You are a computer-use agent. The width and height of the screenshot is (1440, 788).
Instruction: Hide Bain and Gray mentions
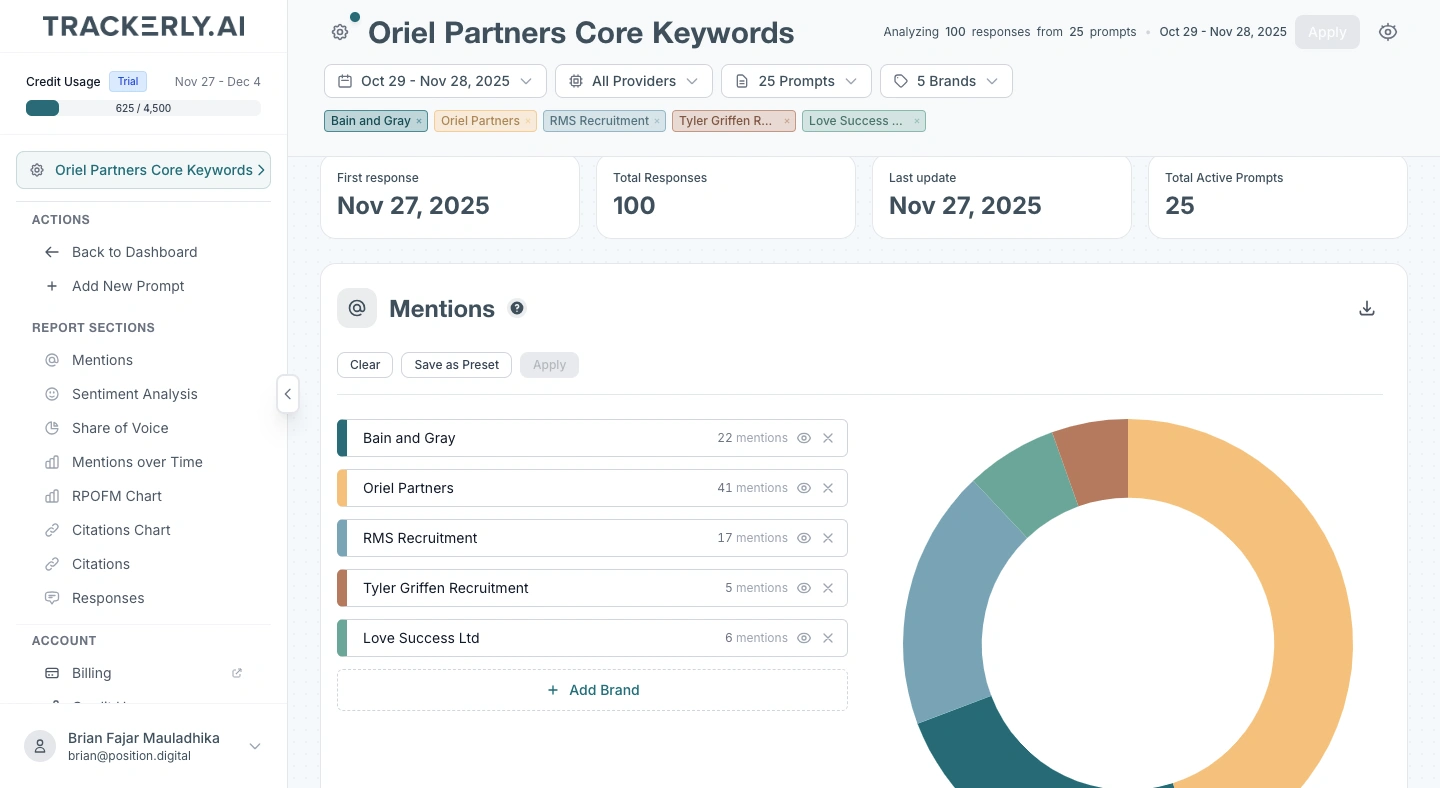[x=803, y=438]
